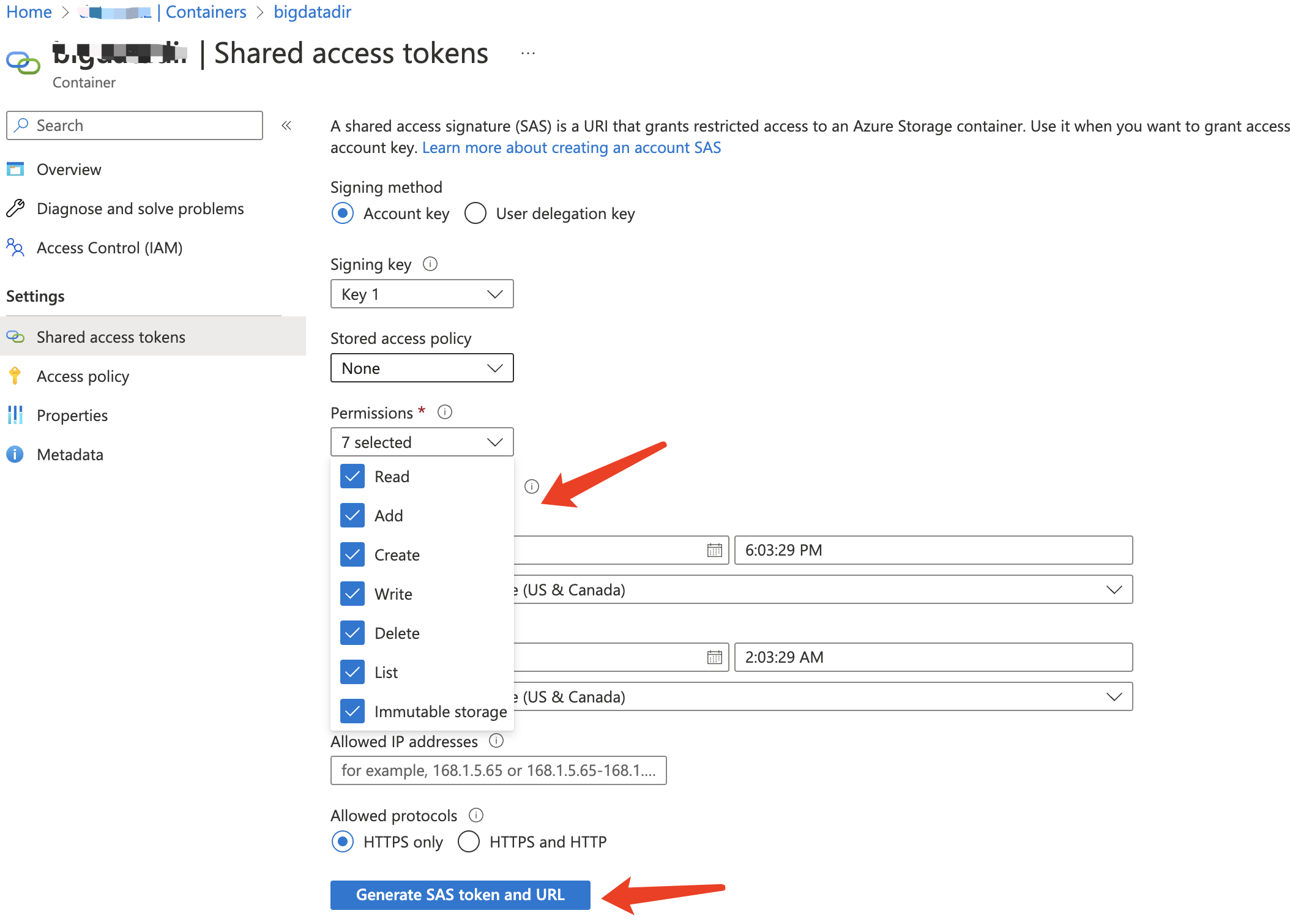Select HTTPS only protocol
The image size is (1290, 924).
click(343, 841)
